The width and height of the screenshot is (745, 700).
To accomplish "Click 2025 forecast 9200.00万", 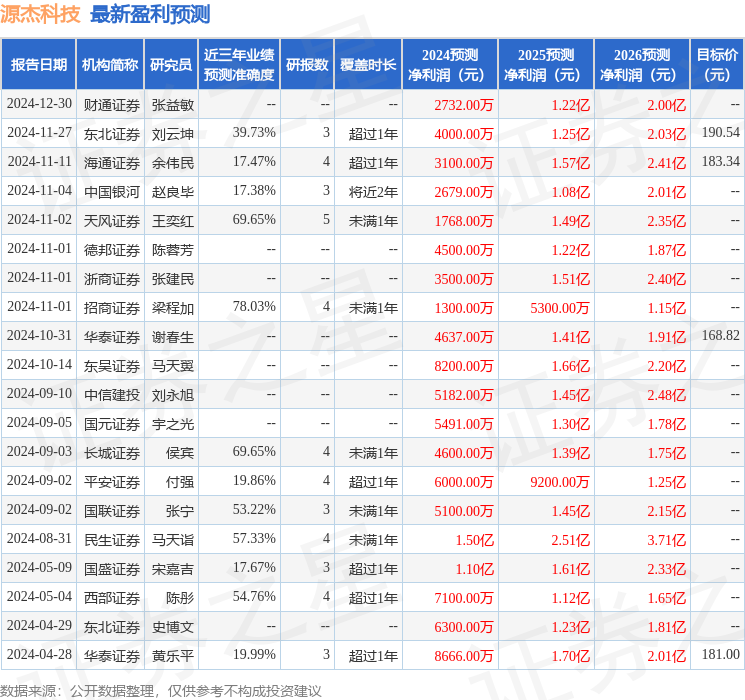I will (560, 482).
